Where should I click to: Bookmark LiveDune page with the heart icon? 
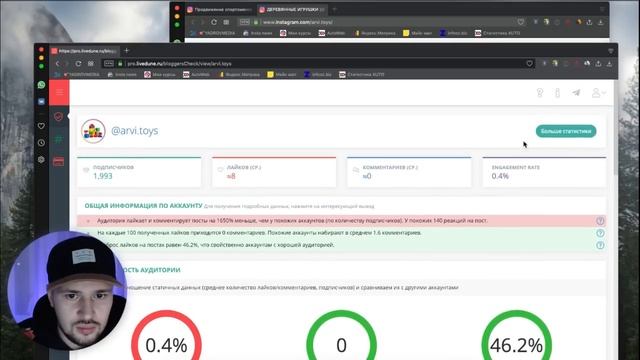(x=529, y=64)
